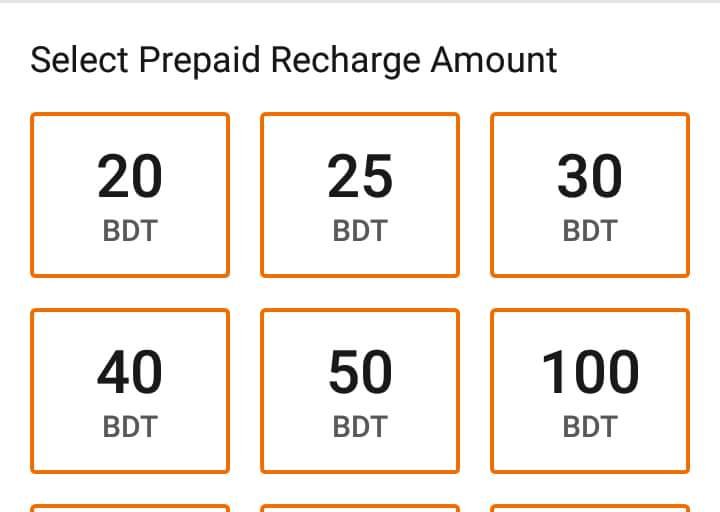Viewport: 720px width, 512px height.
Task: Click the word 'Prepaid' in the heading
Action: (x=200, y=60)
